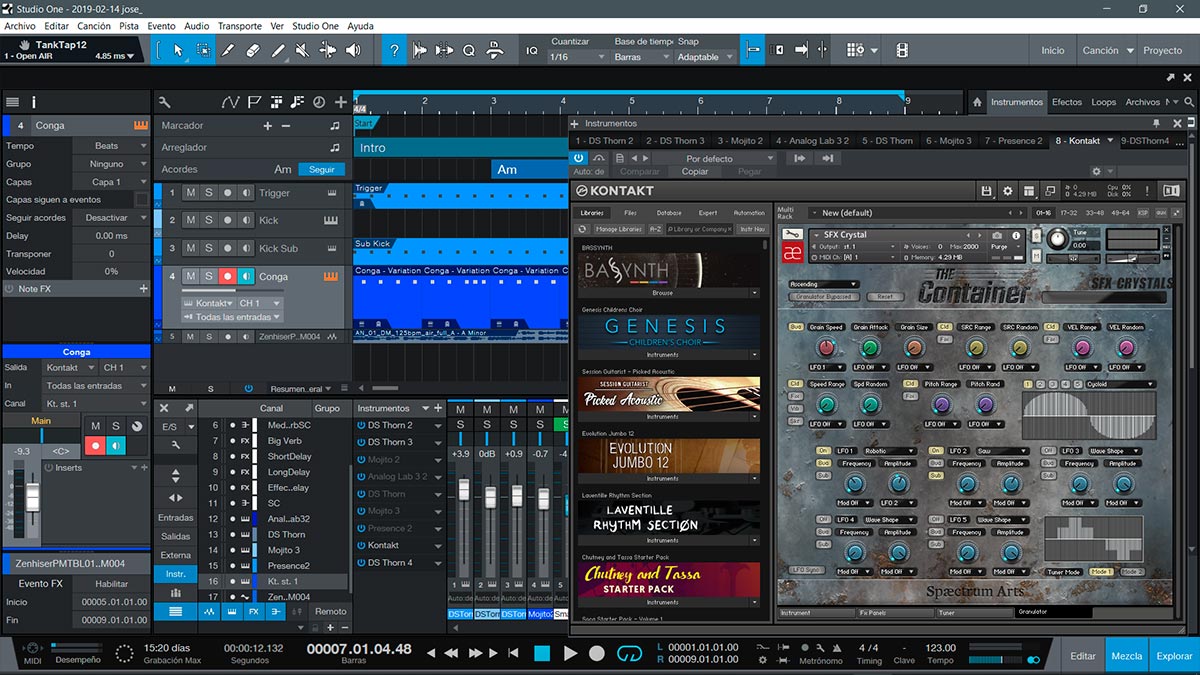Open the Base de tiempo Barras dropdown
This screenshot has height=675, width=1200.
(641, 57)
